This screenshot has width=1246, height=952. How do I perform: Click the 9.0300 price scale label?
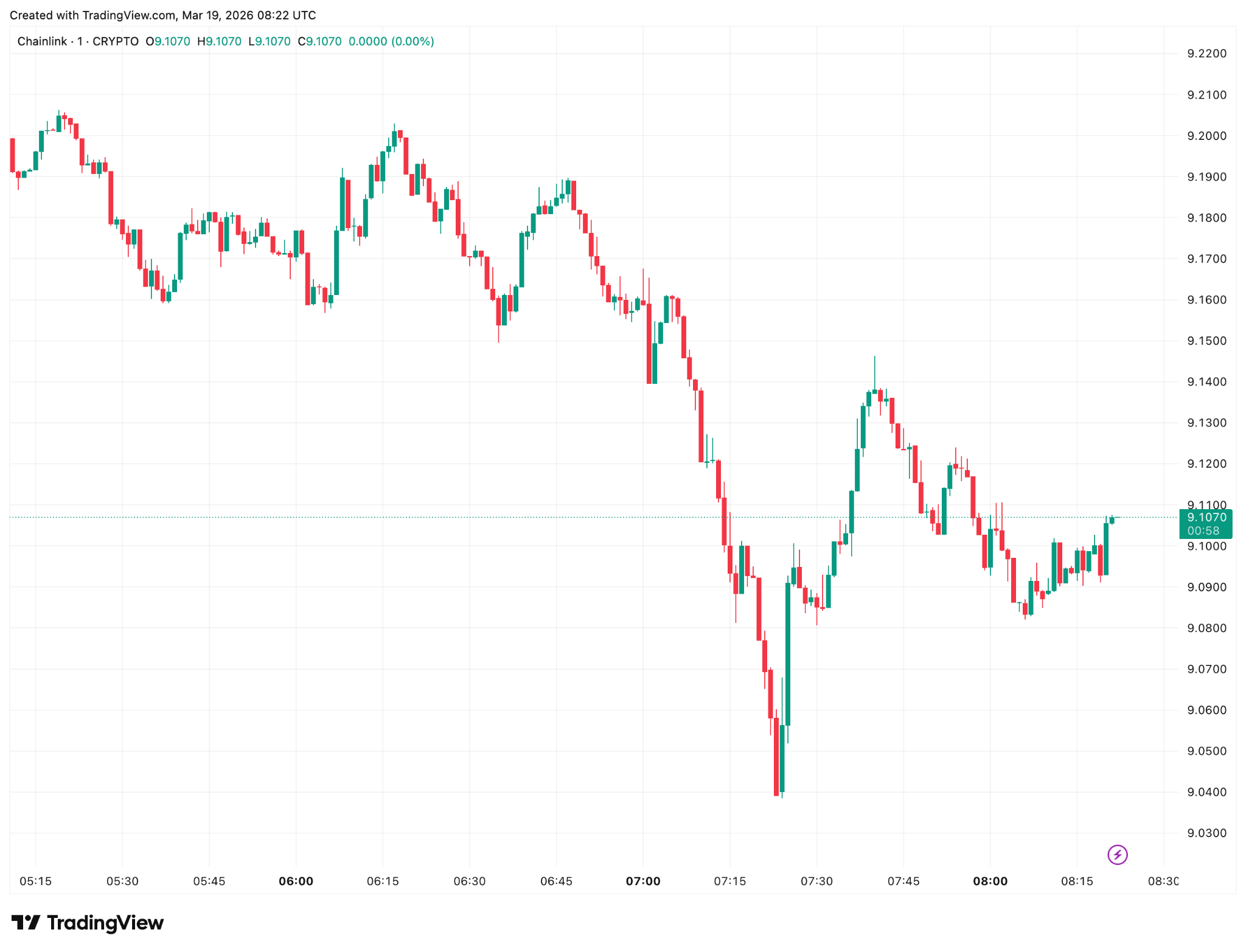pos(1206,833)
